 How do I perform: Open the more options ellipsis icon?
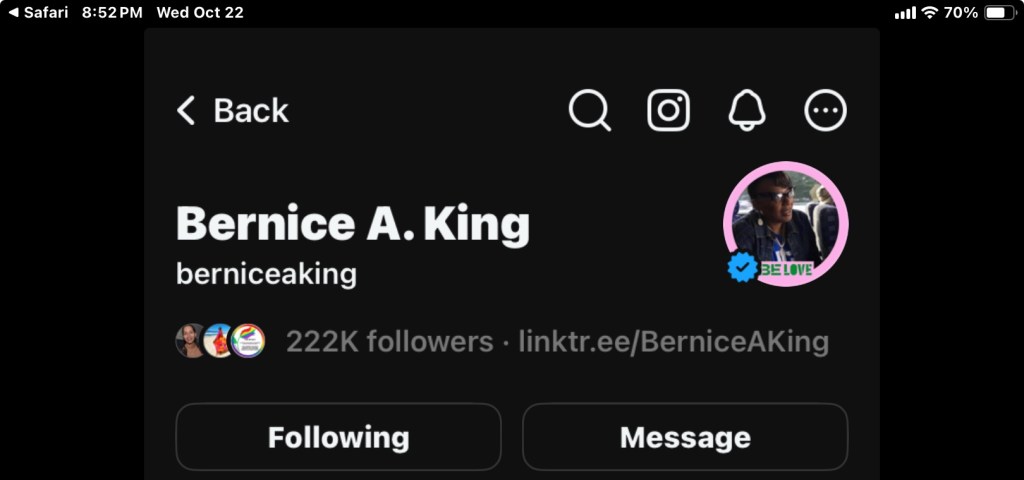click(x=826, y=110)
